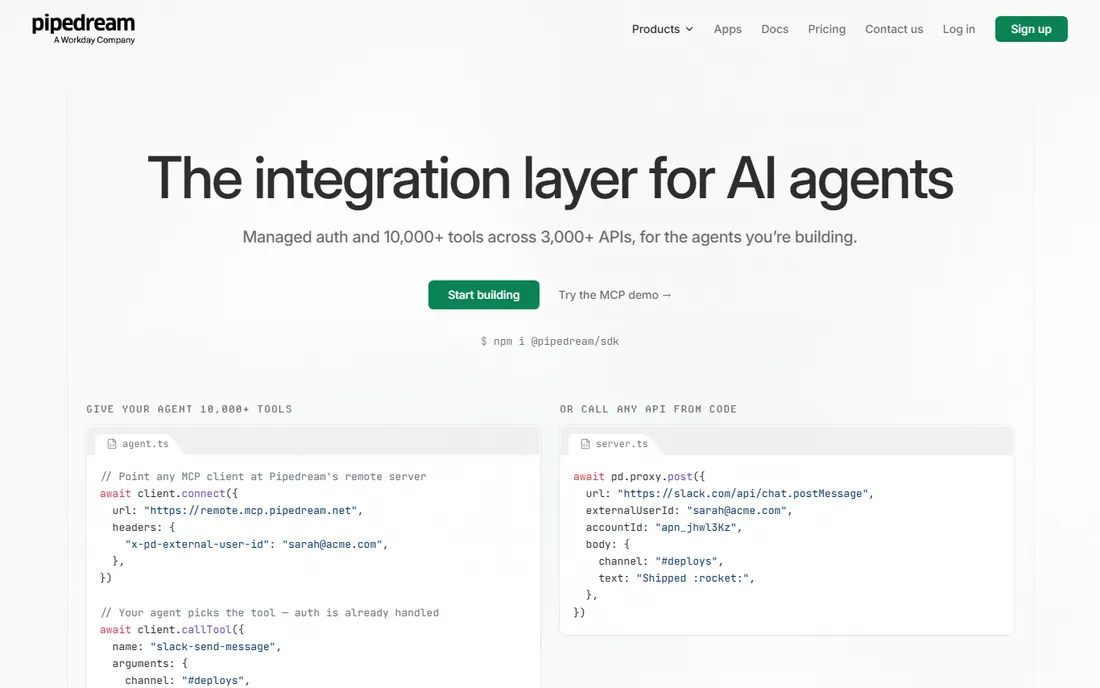Expand the Products dropdown menu

662,29
